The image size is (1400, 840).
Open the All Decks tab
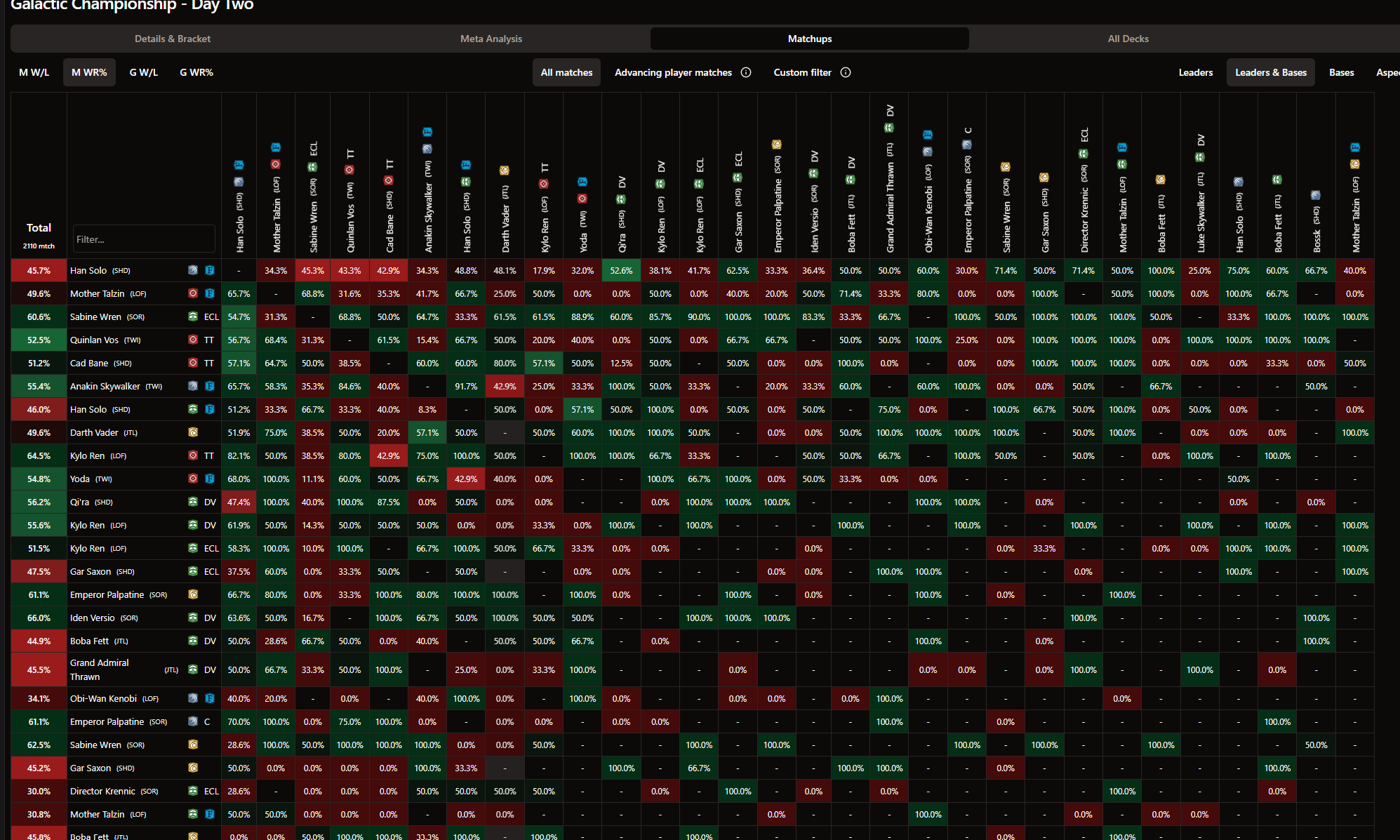tap(1128, 39)
